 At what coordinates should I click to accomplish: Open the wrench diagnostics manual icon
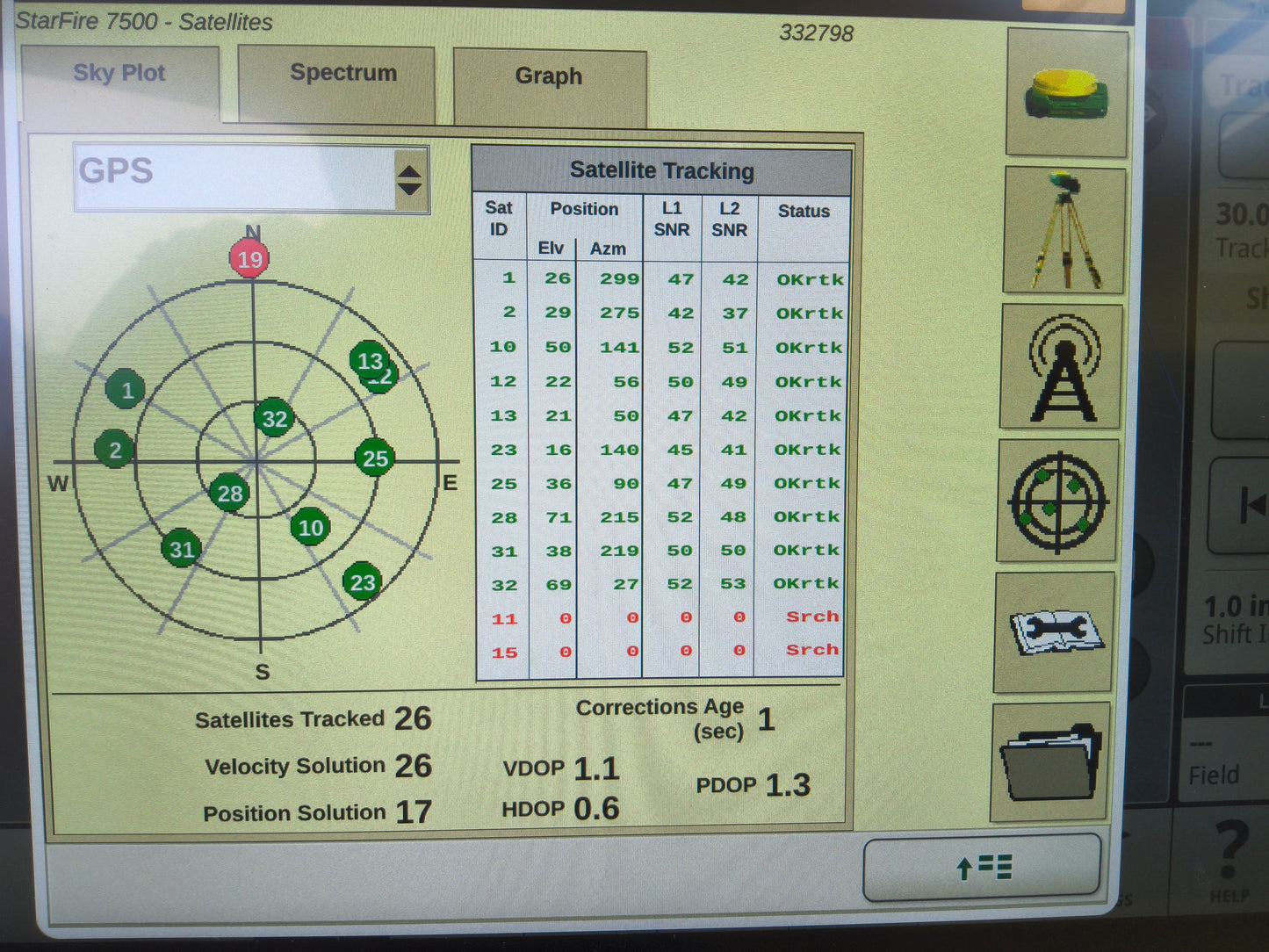[x=1055, y=632]
